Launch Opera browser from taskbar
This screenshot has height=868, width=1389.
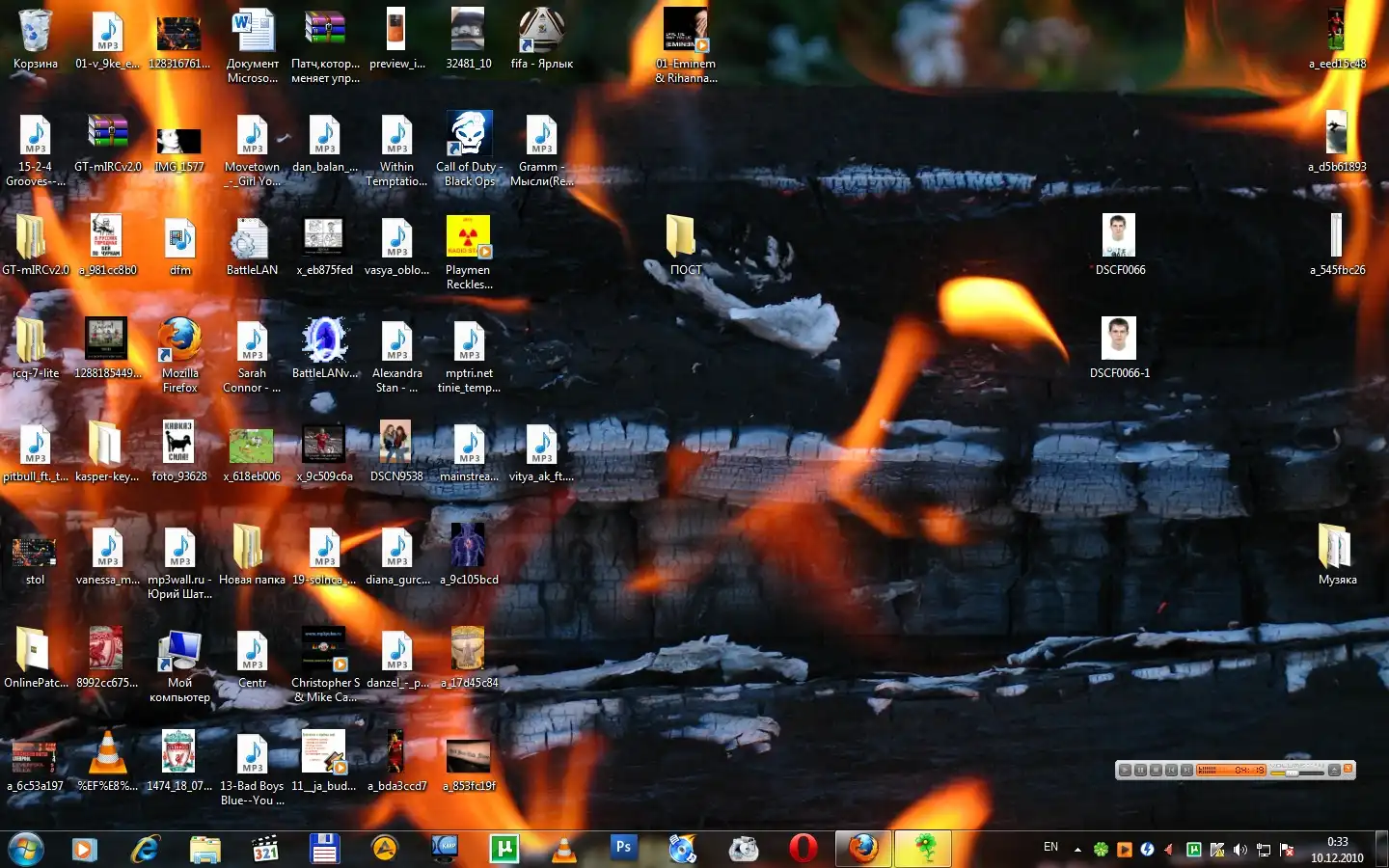(803, 848)
